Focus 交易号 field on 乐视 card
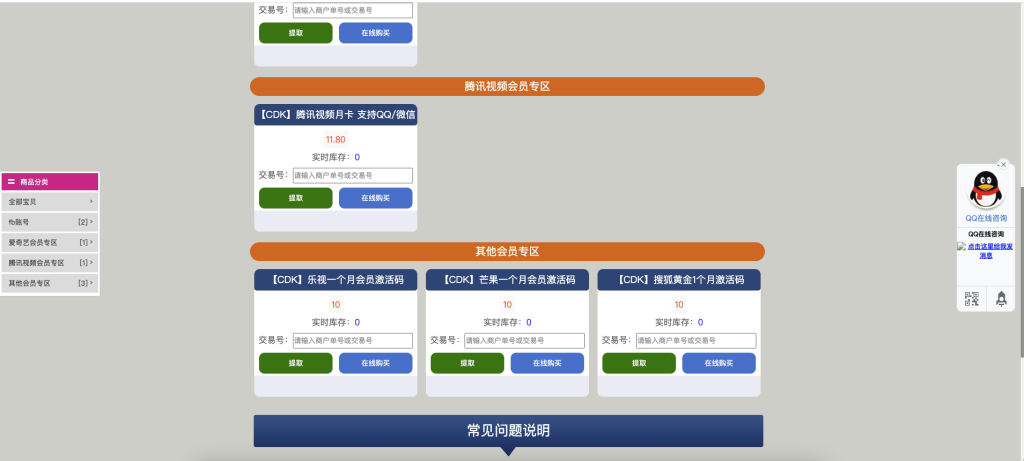Screen dimensions: 1024x461 [353, 341]
